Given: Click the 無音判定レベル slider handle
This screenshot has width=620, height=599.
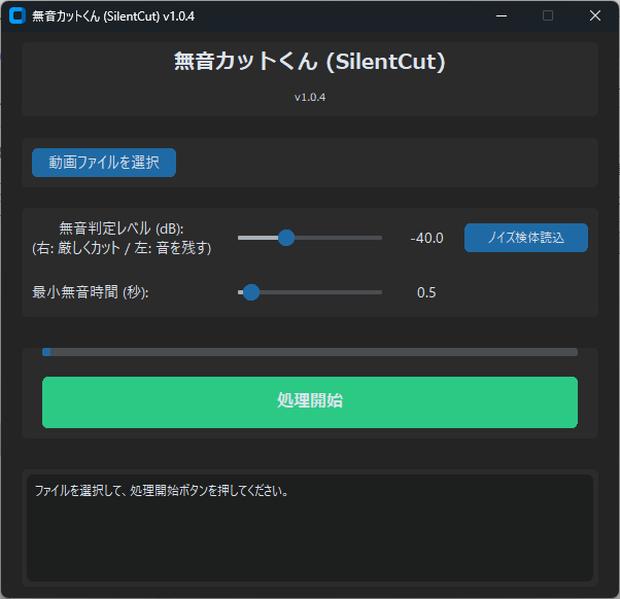Looking at the screenshot, I should pyautogui.click(x=286, y=238).
